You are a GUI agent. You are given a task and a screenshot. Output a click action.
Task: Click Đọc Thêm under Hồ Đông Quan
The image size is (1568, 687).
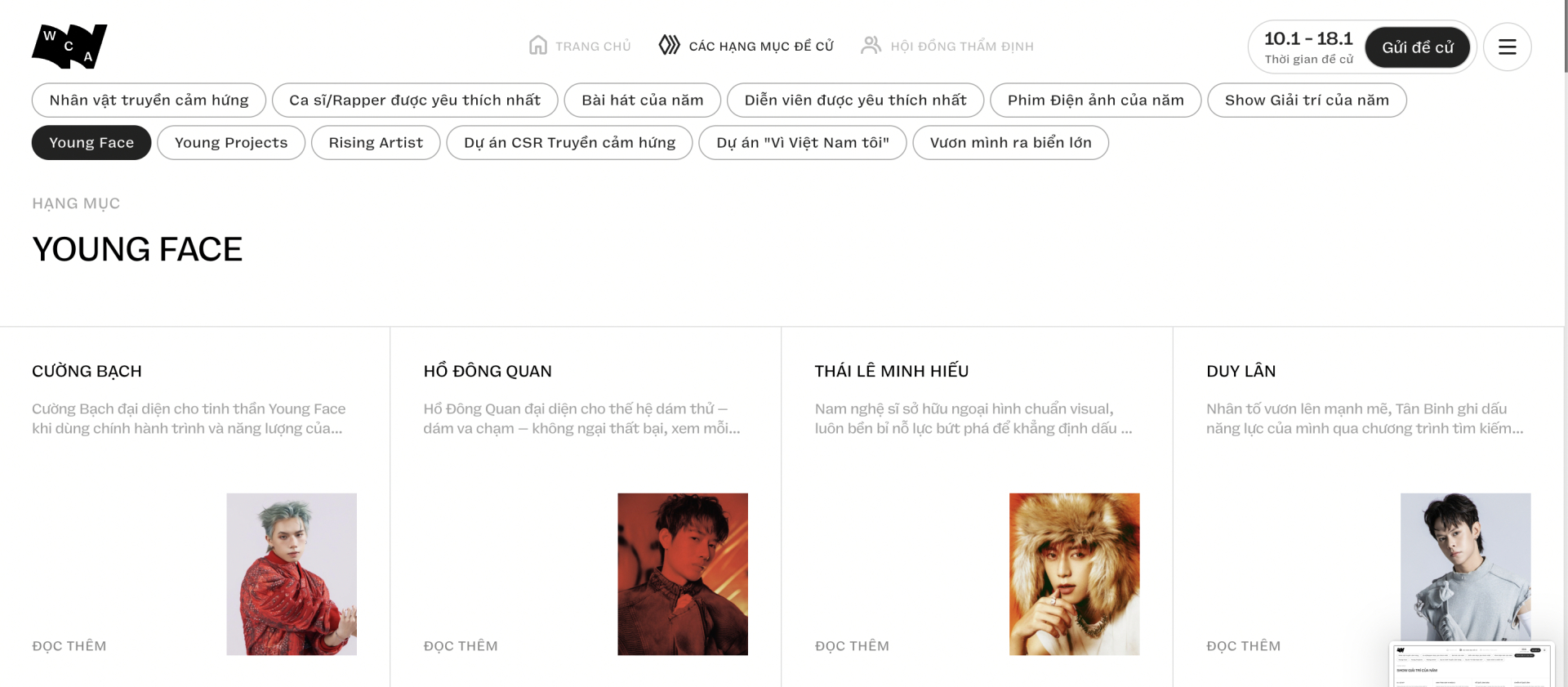461,646
